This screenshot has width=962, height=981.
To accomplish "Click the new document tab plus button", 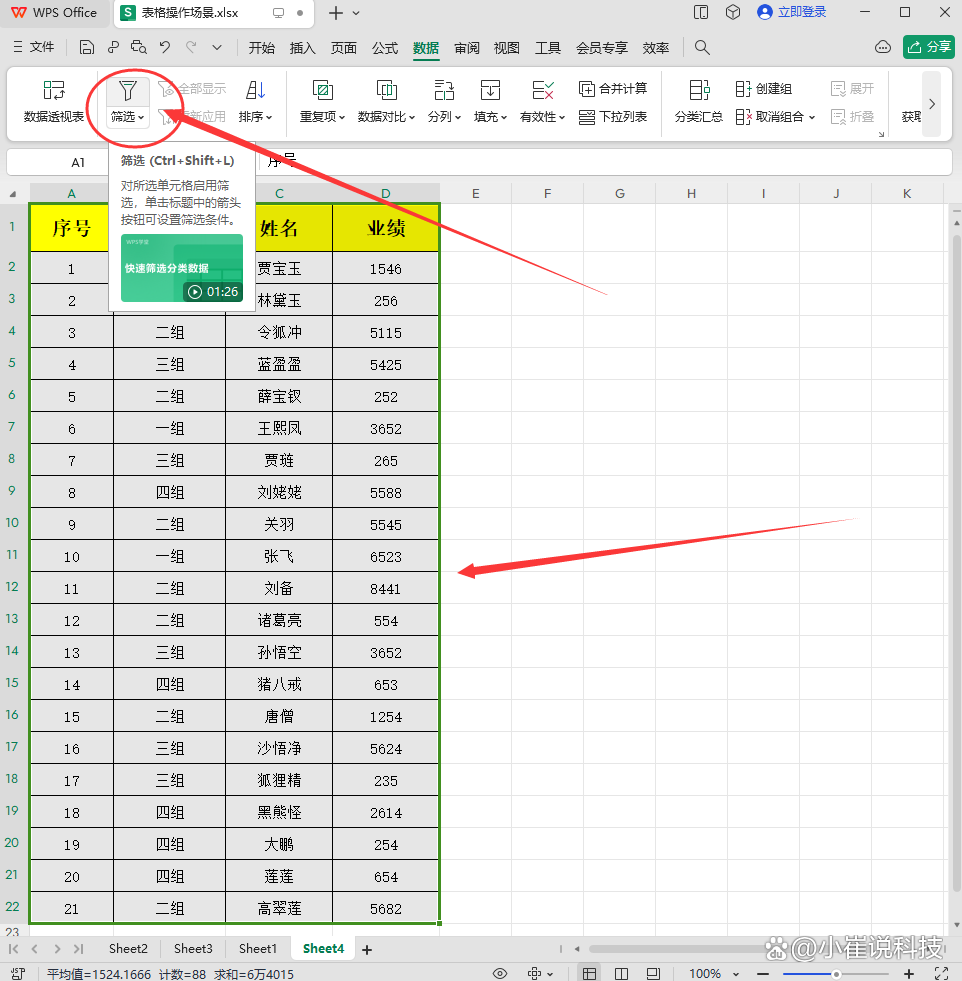I will coord(336,13).
